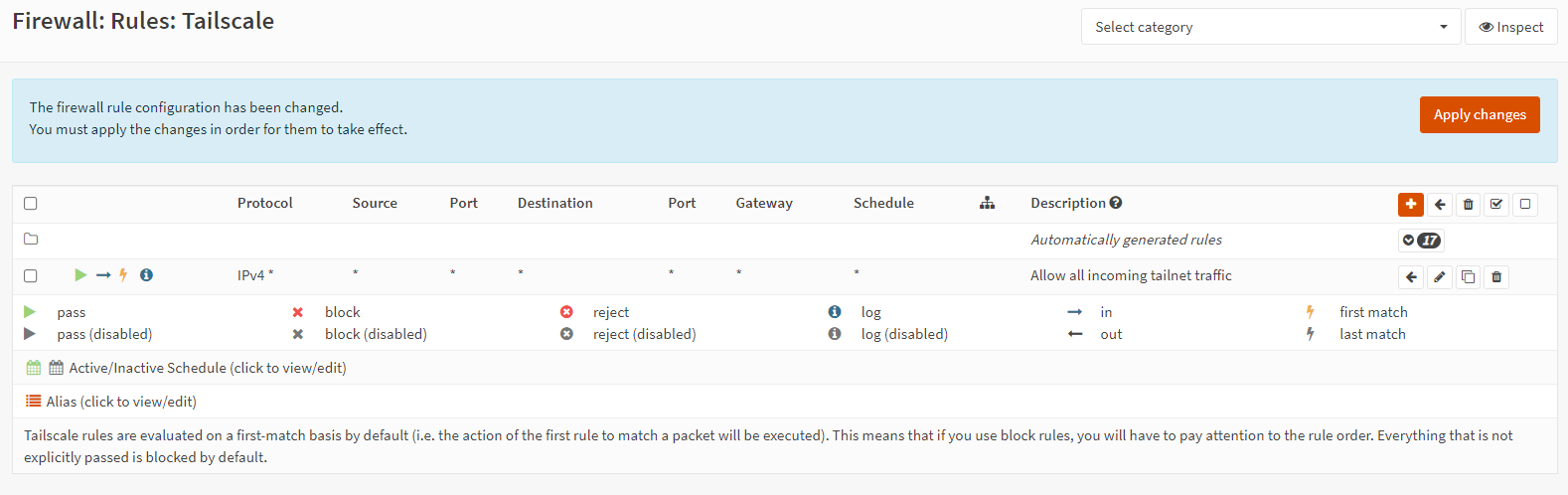Delete the tailnet traffic rule trash icon
1568x495 pixels.
[x=1496, y=277]
